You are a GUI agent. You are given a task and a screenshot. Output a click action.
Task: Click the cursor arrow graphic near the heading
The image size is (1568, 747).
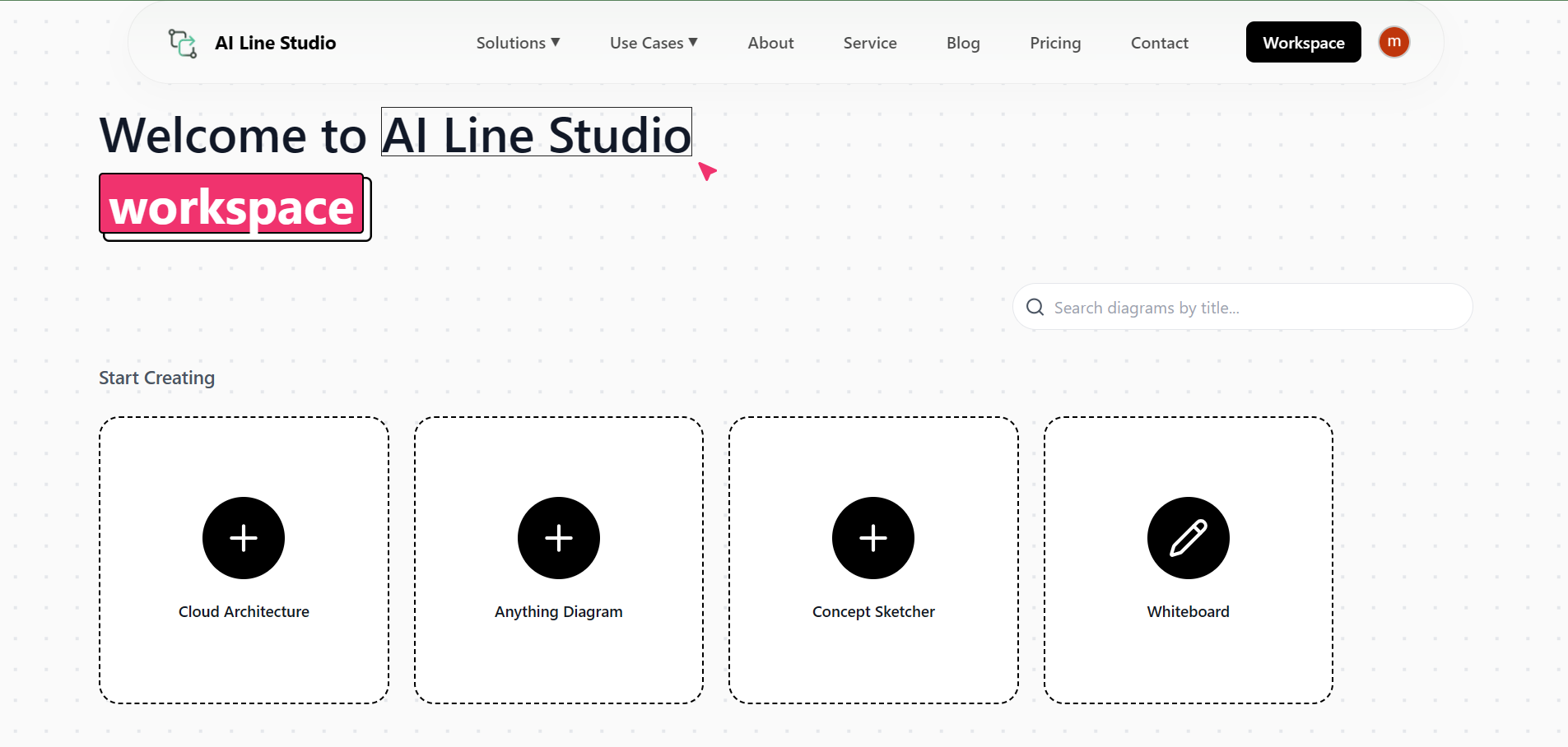tap(707, 172)
